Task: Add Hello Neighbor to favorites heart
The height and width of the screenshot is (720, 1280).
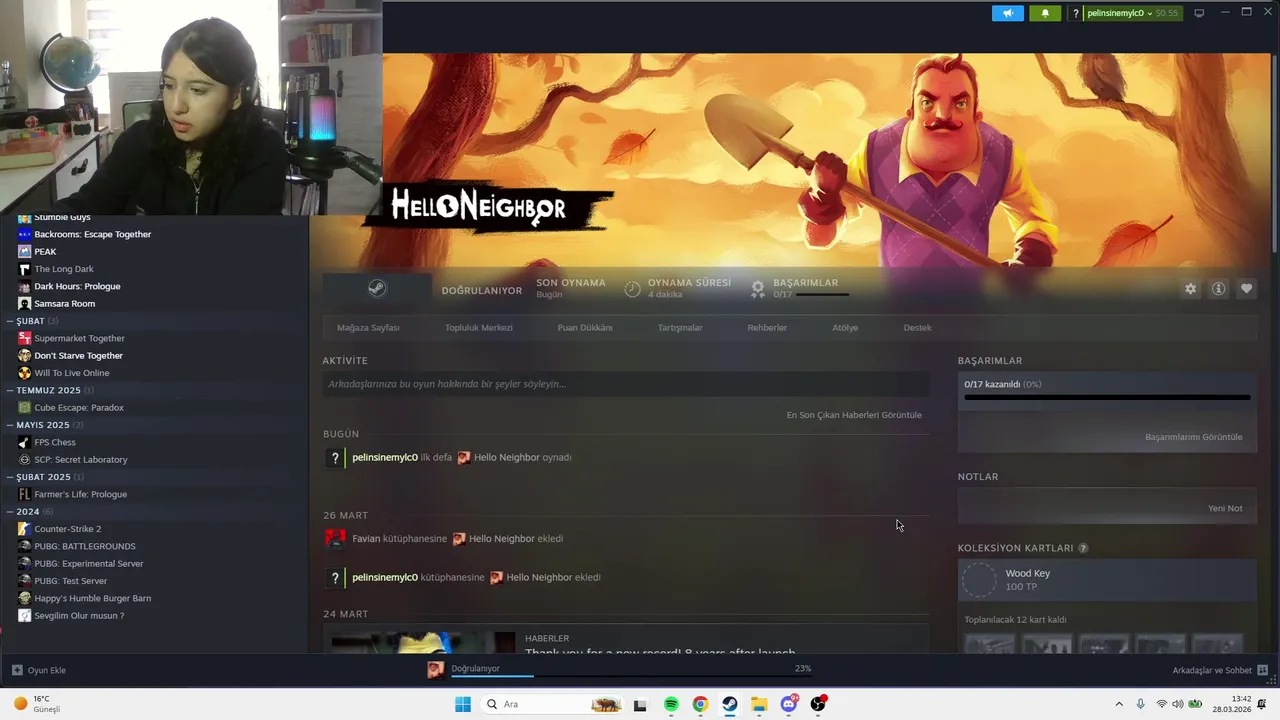Action: (1246, 288)
